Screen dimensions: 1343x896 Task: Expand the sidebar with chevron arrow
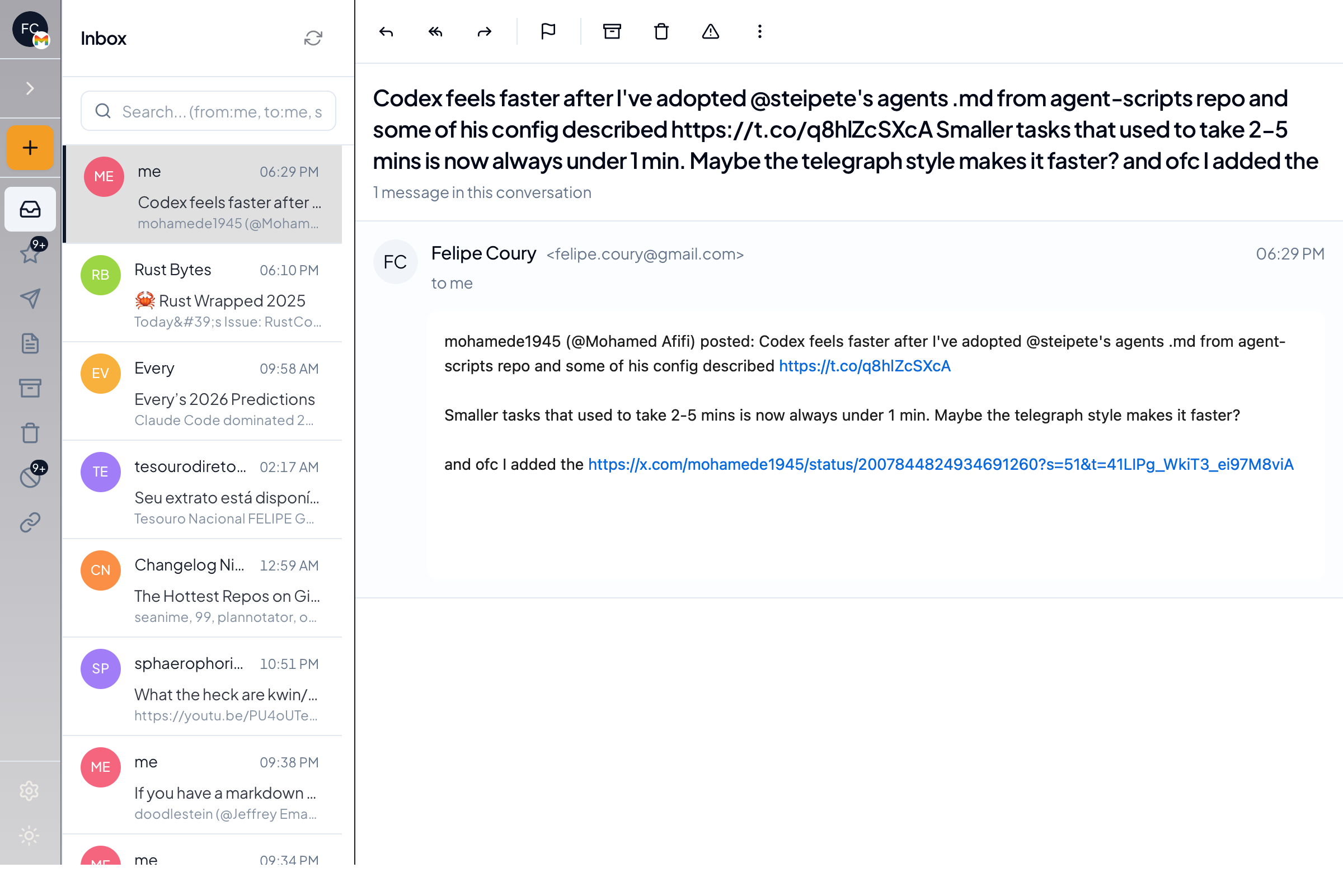30,88
